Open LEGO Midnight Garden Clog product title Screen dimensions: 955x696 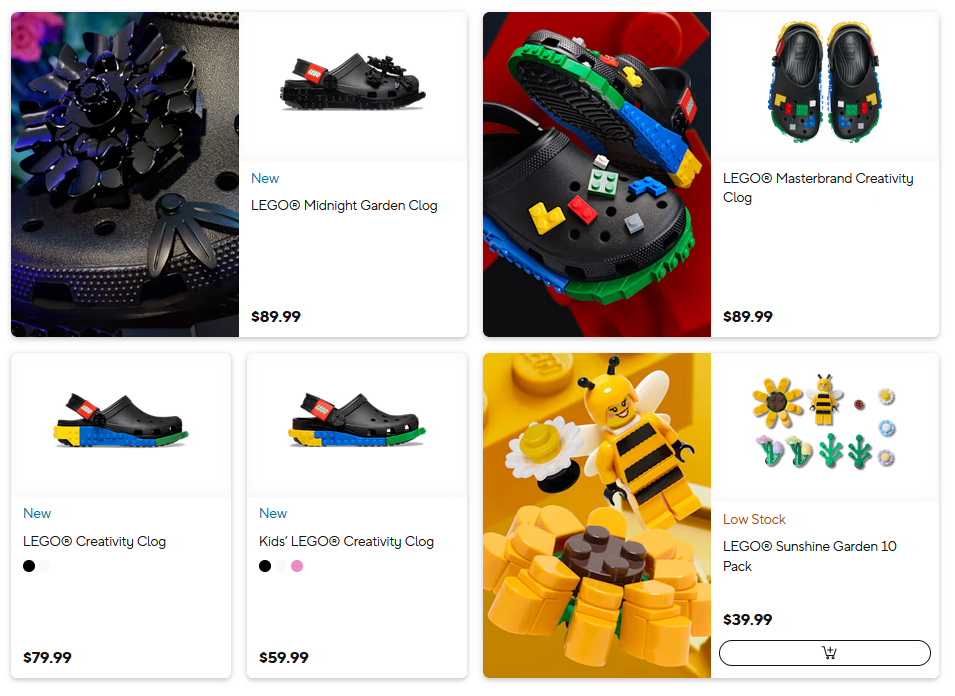[x=344, y=205]
